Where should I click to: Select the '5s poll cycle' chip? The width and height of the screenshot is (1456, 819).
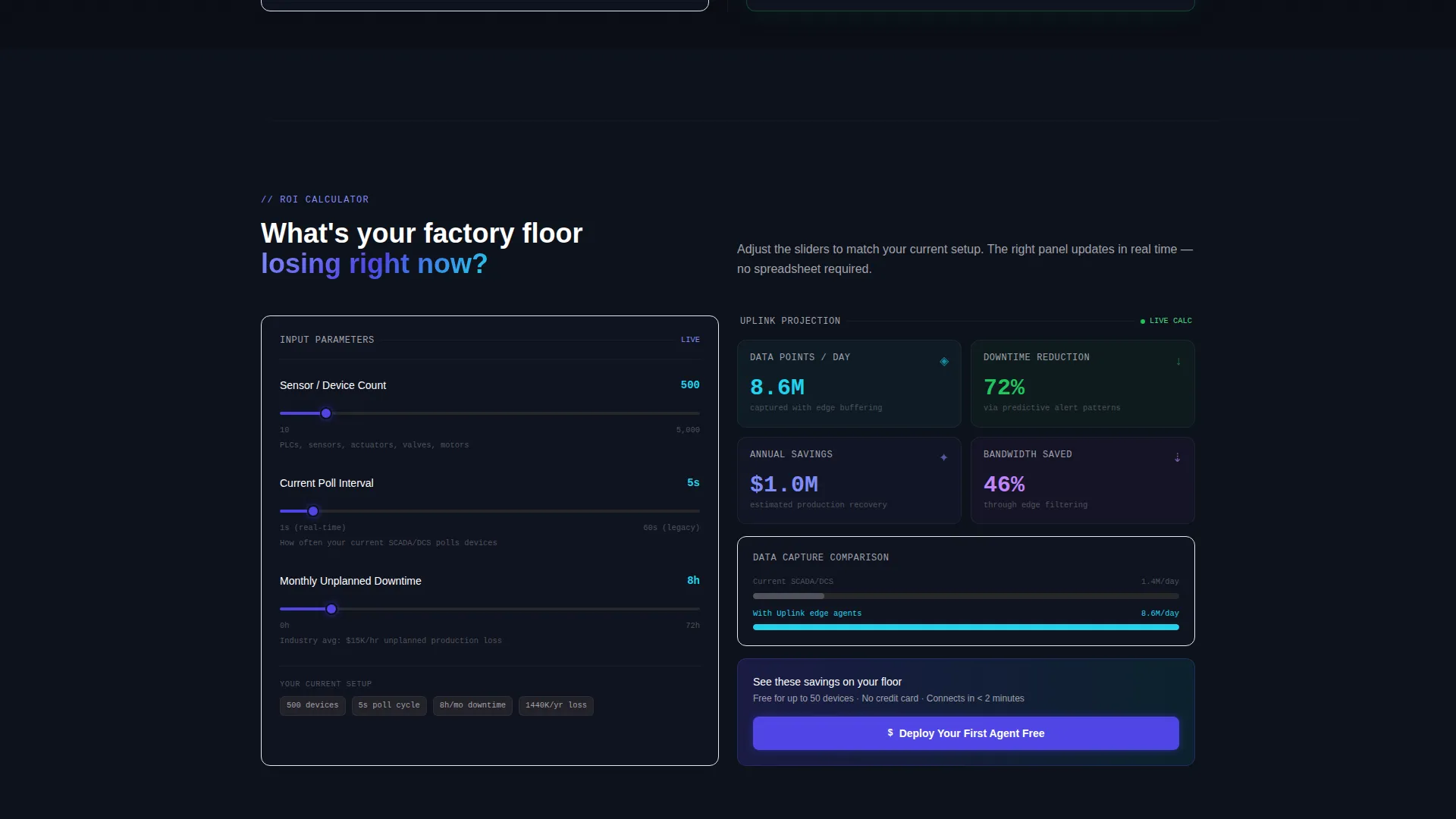pyautogui.click(x=389, y=705)
